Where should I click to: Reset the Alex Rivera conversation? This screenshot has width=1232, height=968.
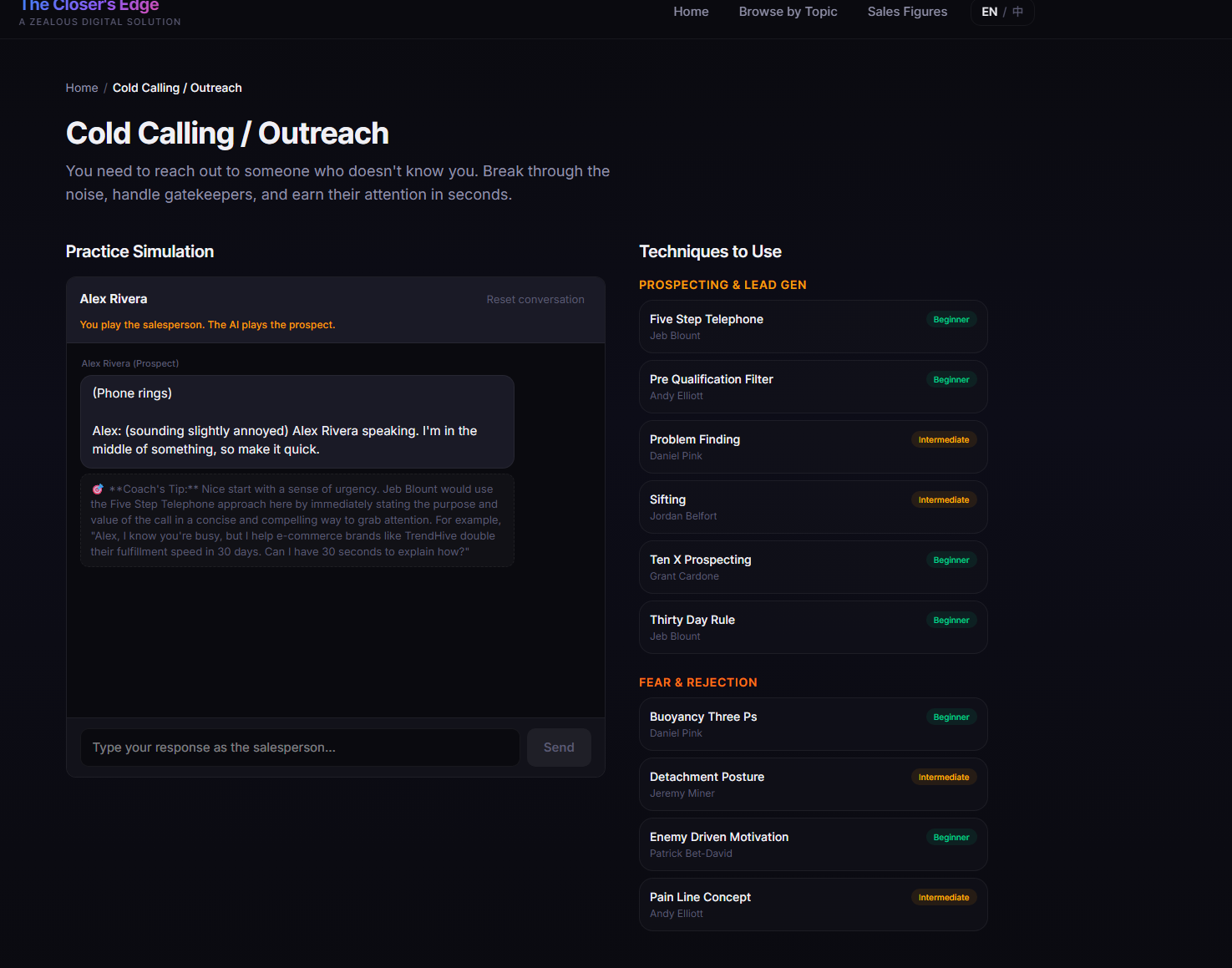click(535, 299)
